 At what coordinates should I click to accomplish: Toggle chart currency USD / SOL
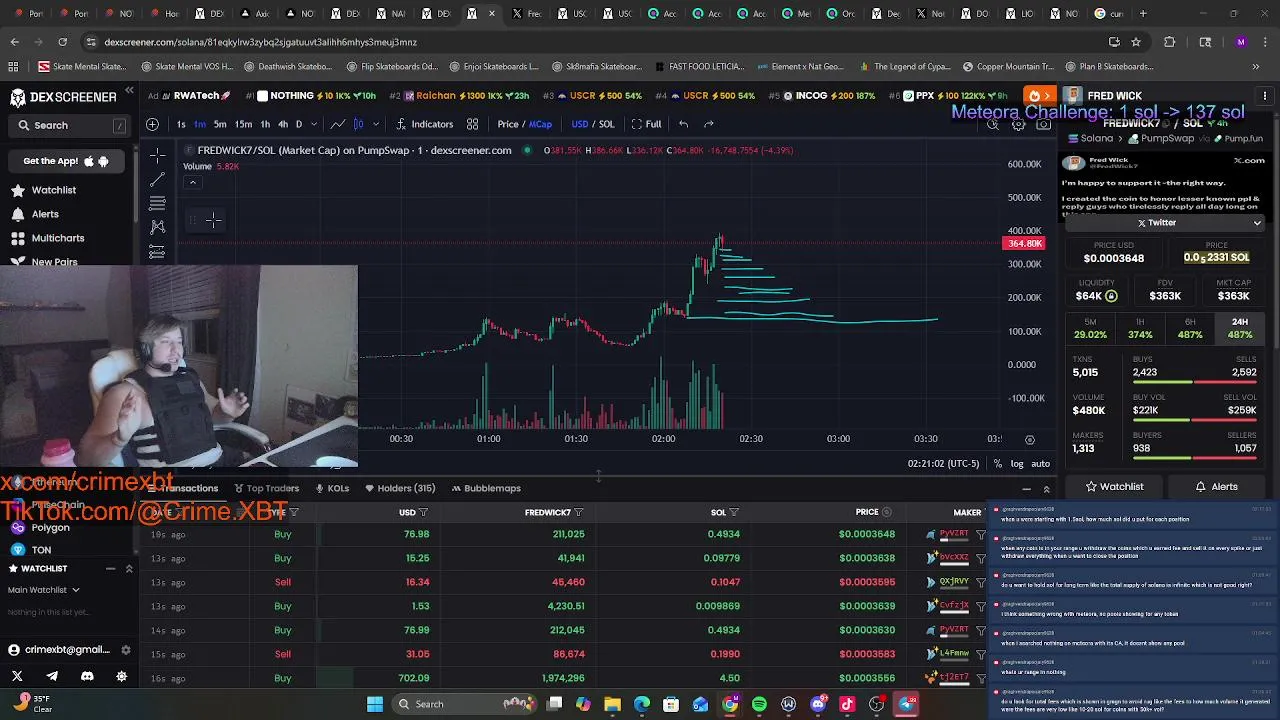click(593, 124)
